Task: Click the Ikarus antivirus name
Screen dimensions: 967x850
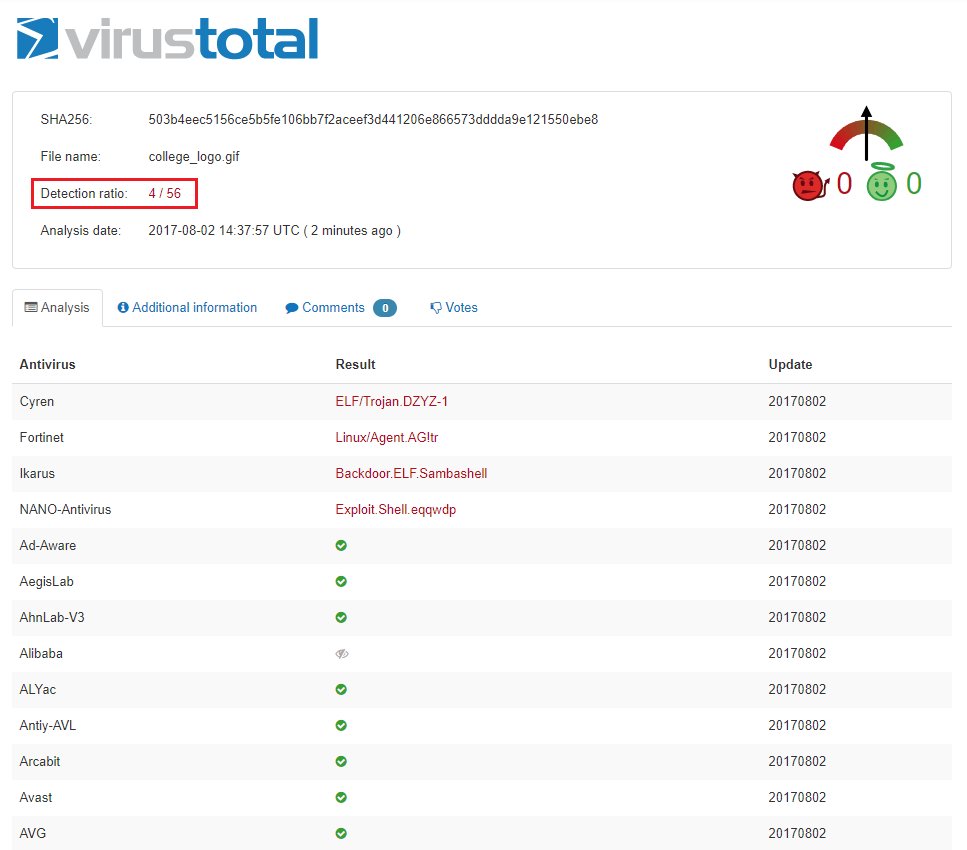Action: pyautogui.click(x=37, y=473)
